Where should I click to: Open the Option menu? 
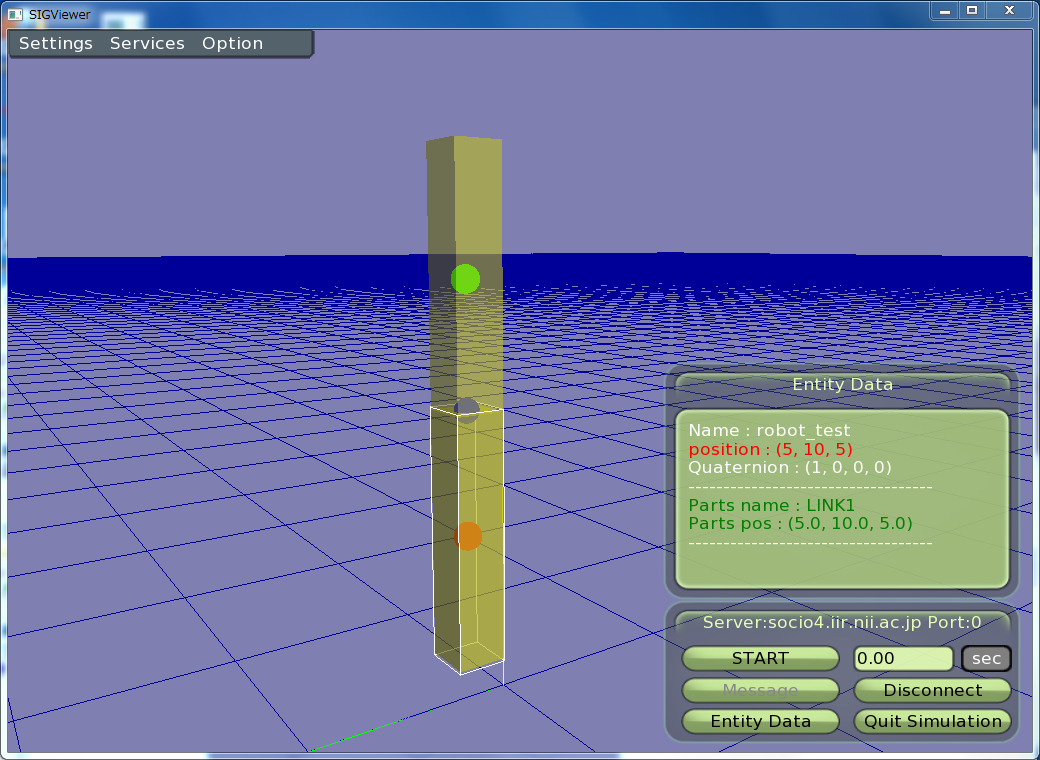click(232, 44)
